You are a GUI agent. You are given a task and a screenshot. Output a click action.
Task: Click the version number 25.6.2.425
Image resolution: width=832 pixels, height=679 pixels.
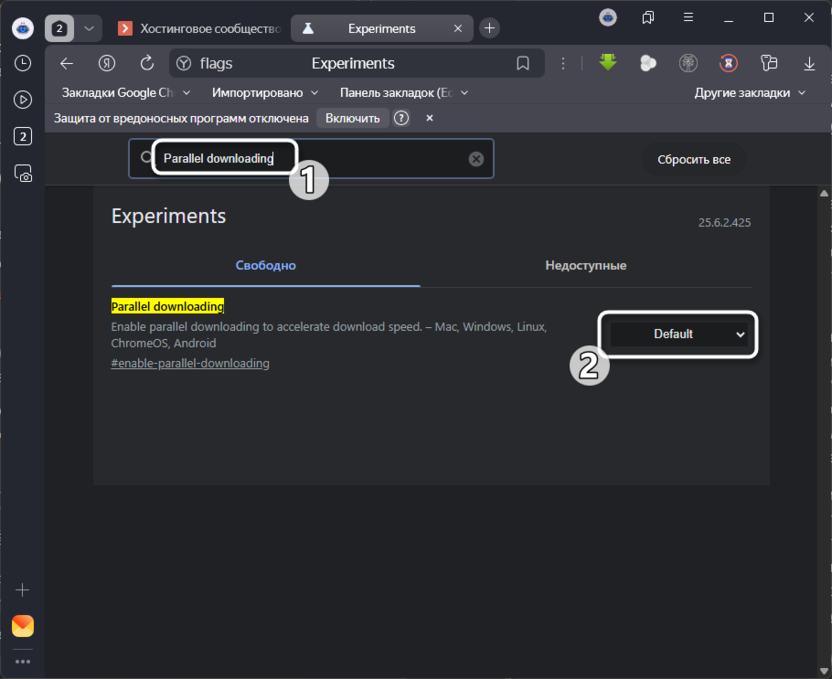724,223
